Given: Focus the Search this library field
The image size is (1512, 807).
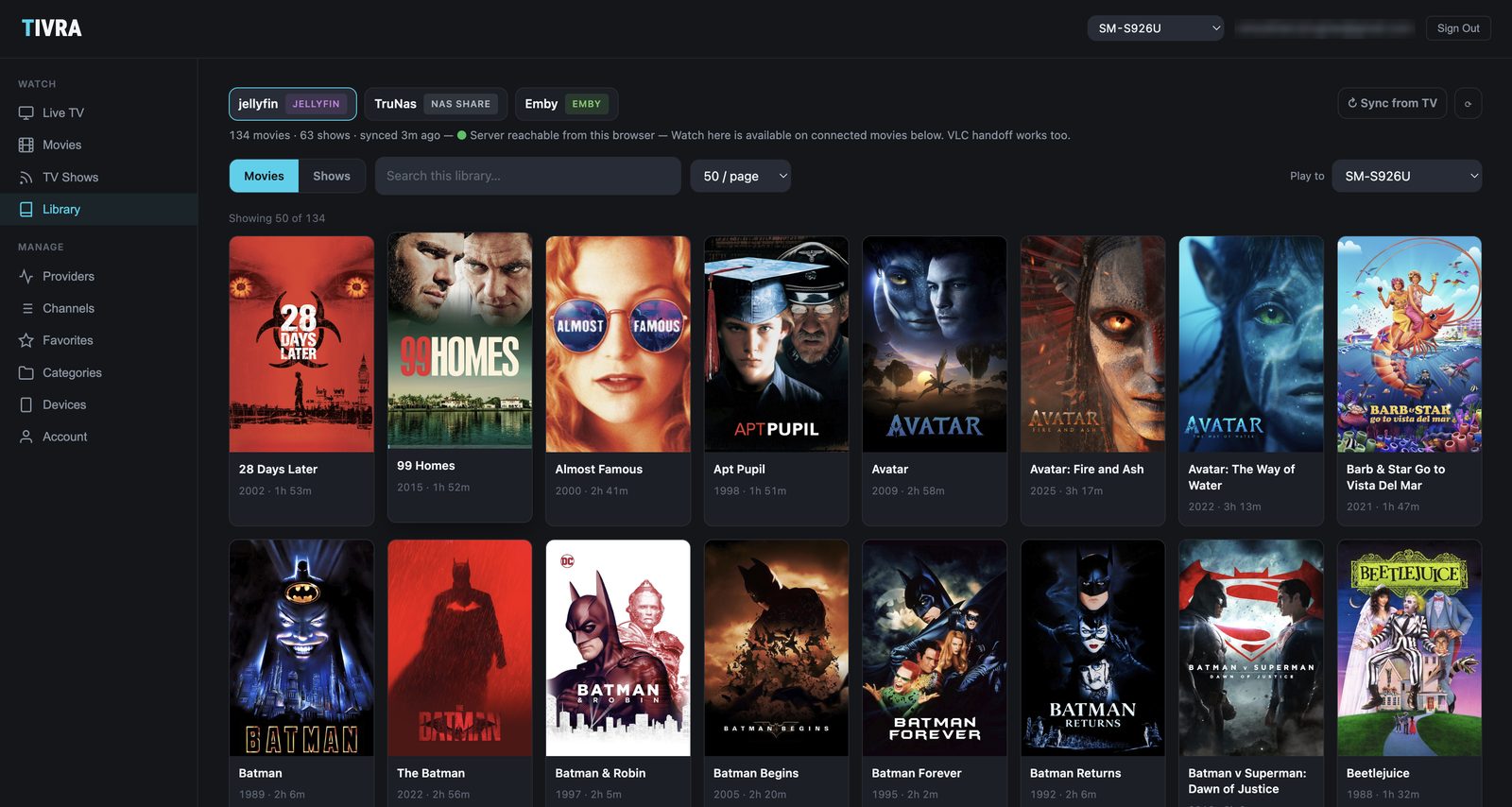Looking at the screenshot, I should 528,176.
